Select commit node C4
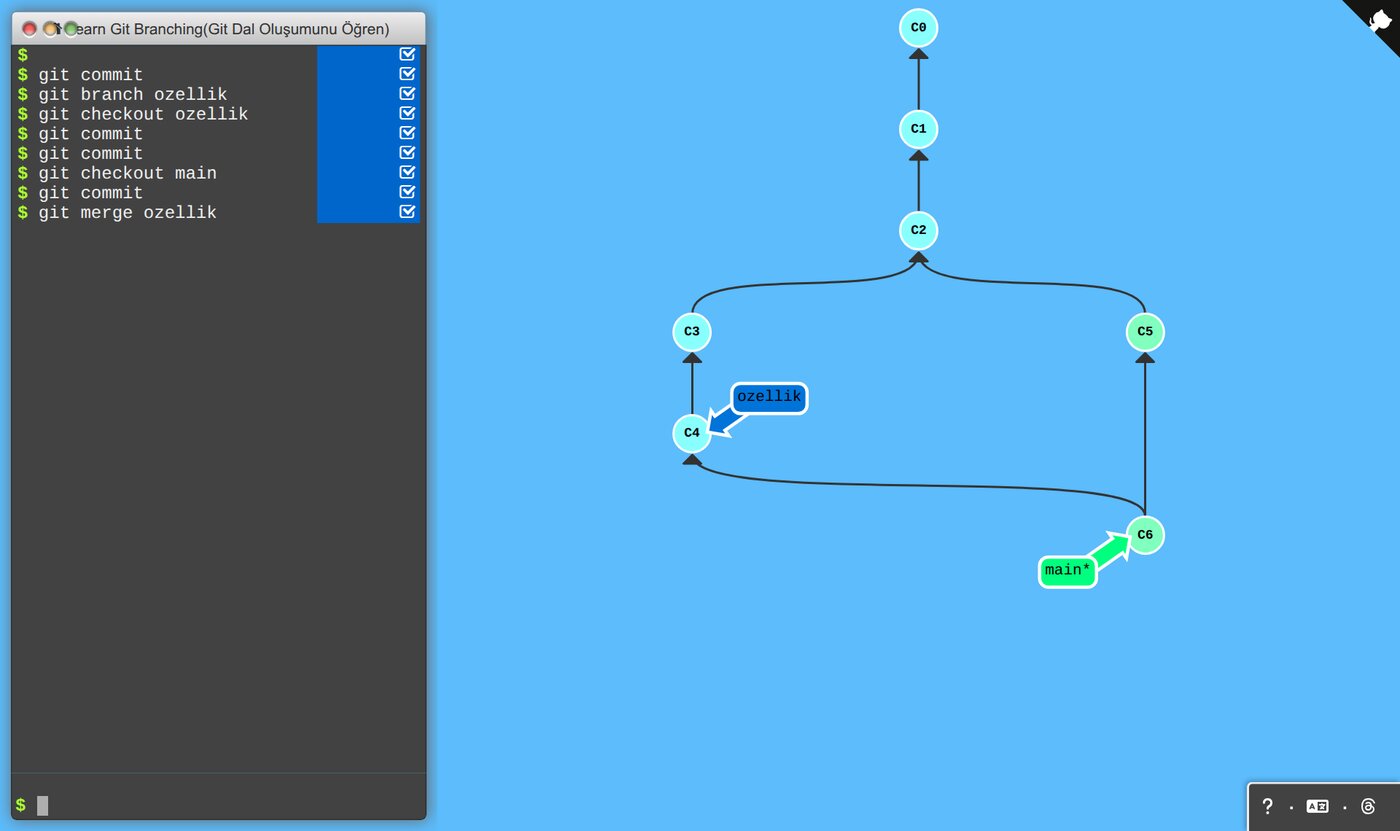The width and height of the screenshot is (1400, 831). point(692,434)
